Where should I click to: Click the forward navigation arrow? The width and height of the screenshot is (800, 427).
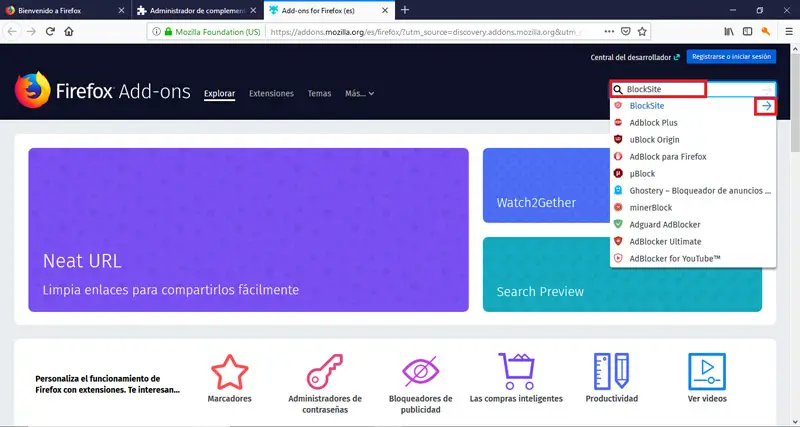pyautogui.click(x=31, y=32)
